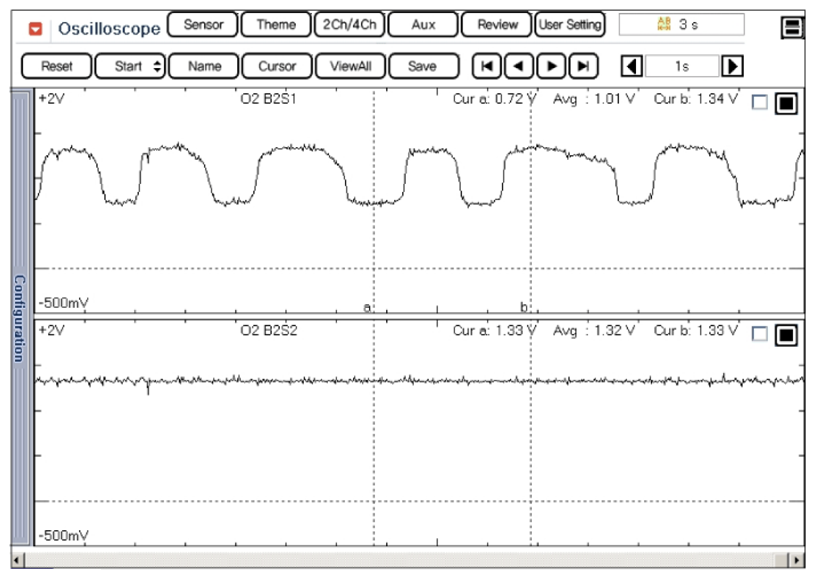
Task: Step forward one frame icon
Action: 551,67
